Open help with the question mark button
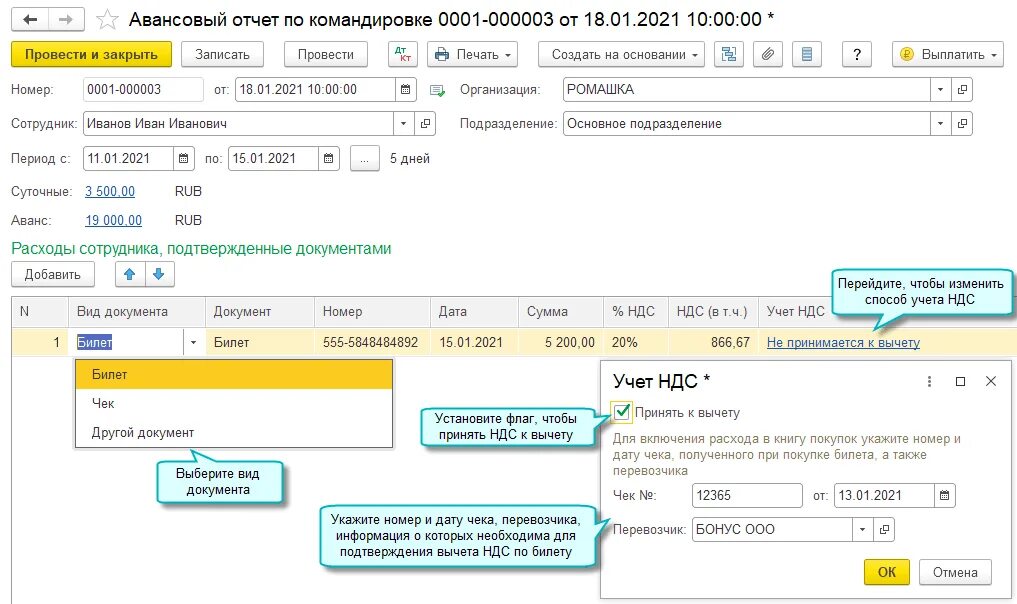Viewport: 1017px width, 604px height. [x=857, y=54]
